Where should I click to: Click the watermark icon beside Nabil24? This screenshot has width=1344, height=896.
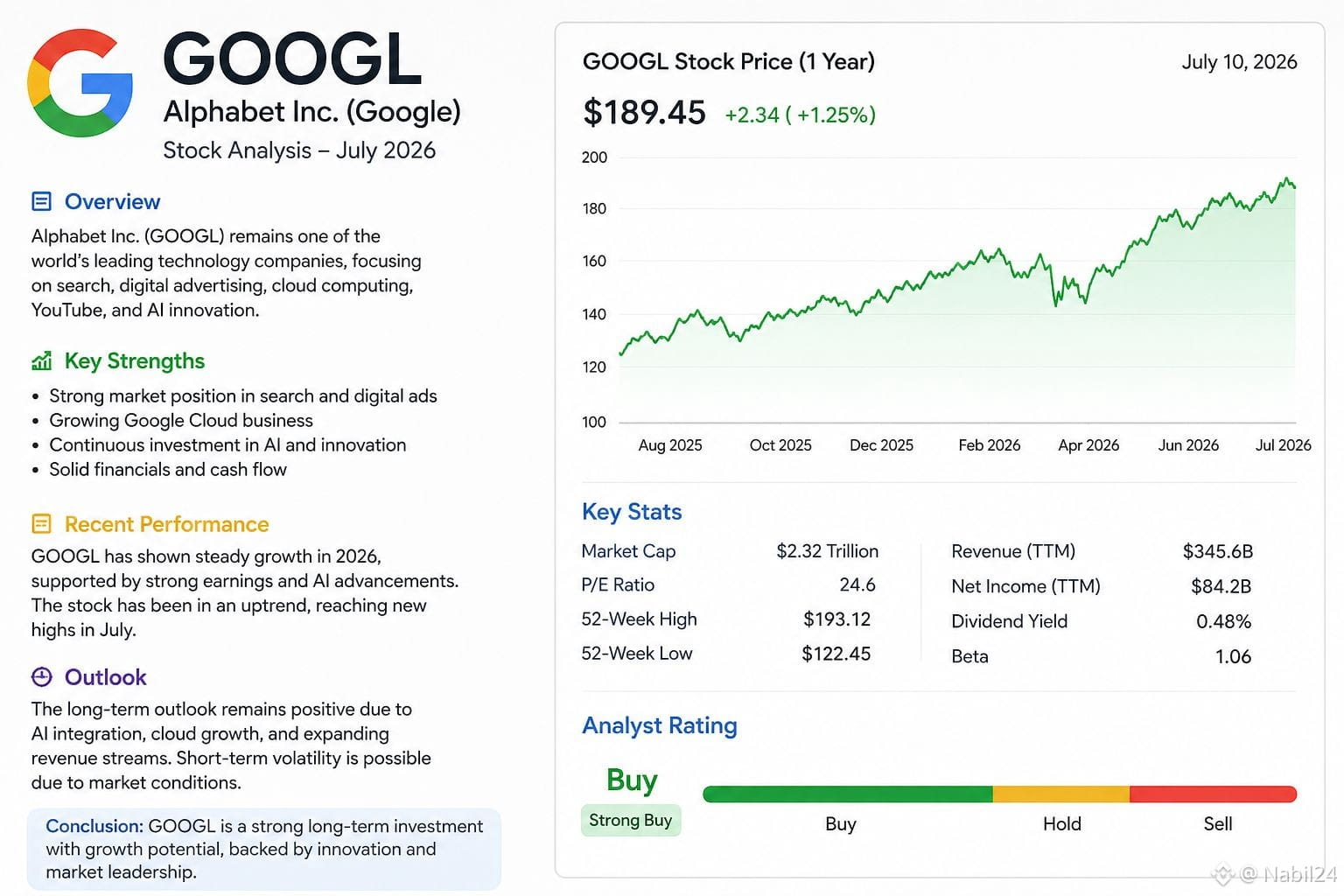pyautogui.click(x=1222, y=873)
